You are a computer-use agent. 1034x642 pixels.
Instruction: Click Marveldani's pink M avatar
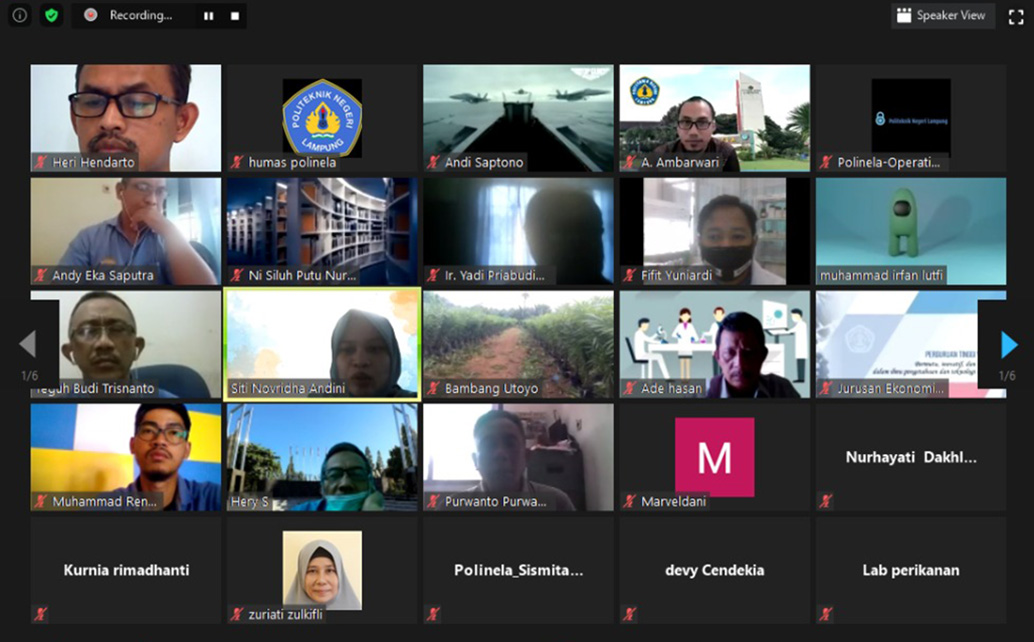click(x=714, y=457)
